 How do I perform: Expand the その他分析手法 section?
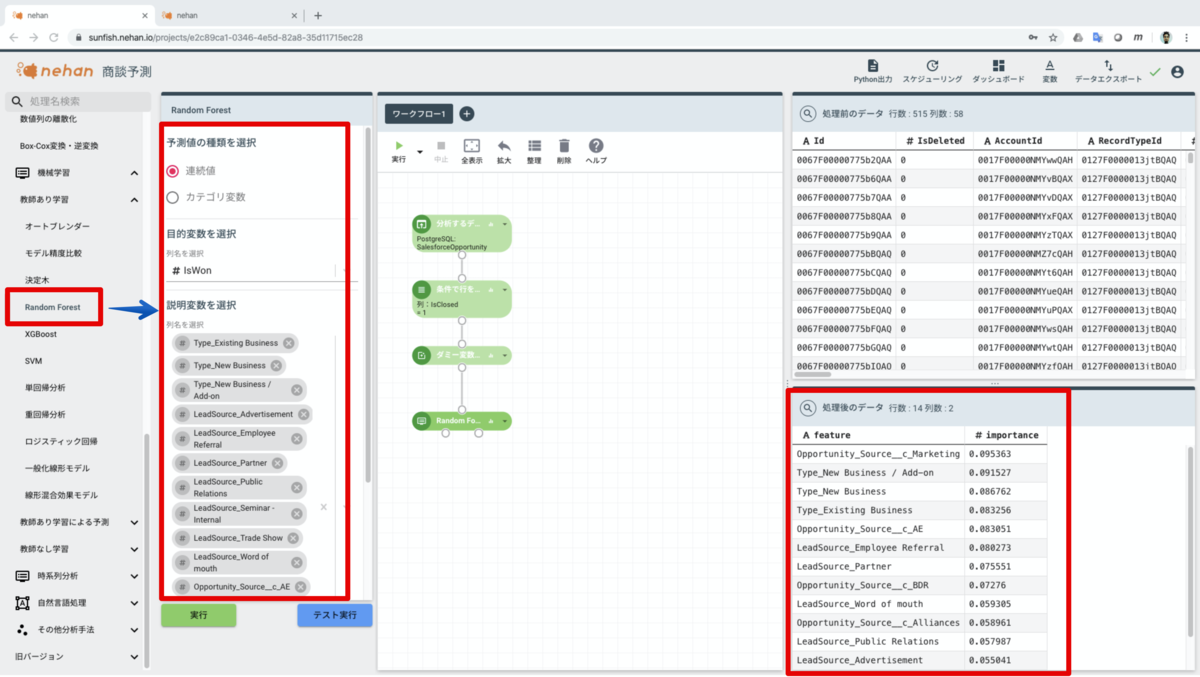[x=134, y=630]
